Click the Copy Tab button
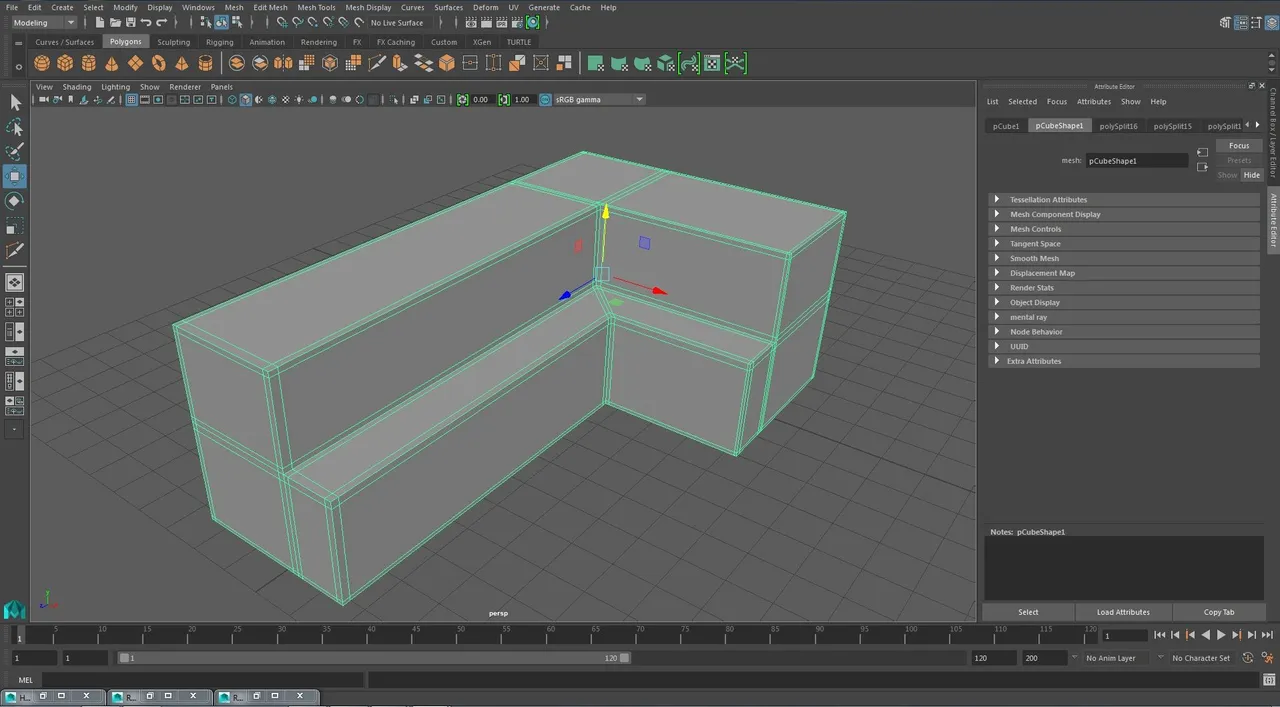 point(1219,612)
